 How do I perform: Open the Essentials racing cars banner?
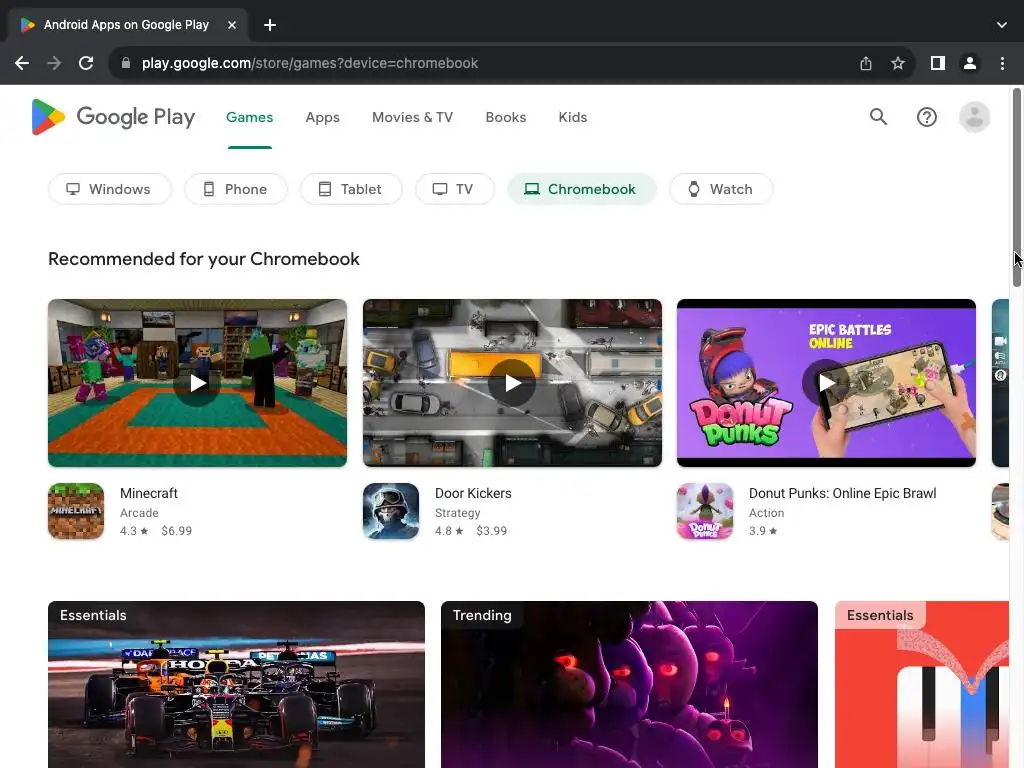pyautogui.click(x=236, y=684)
